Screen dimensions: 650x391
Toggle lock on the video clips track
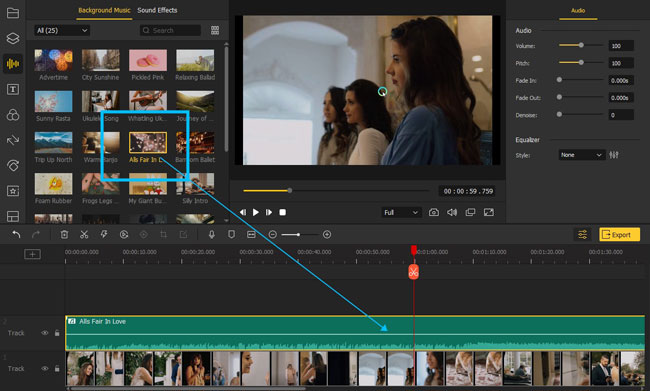(57, 369)
